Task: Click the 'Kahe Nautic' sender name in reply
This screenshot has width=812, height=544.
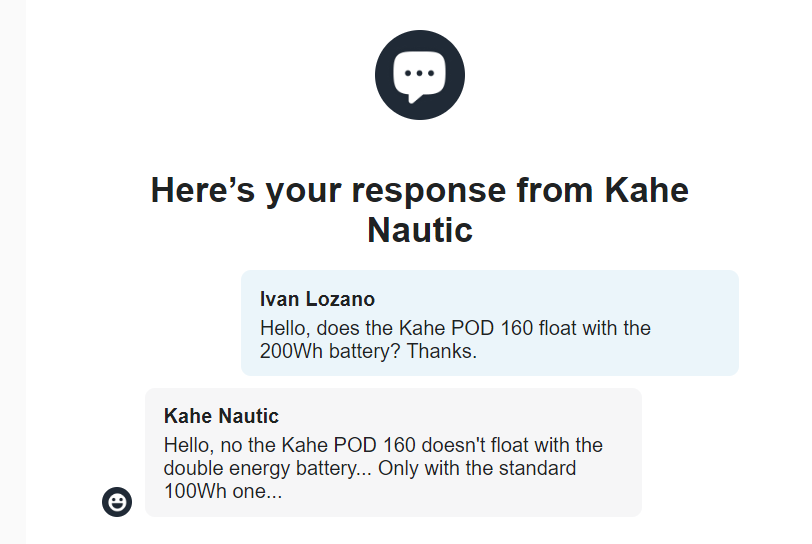Action: (x=221, y=416)
